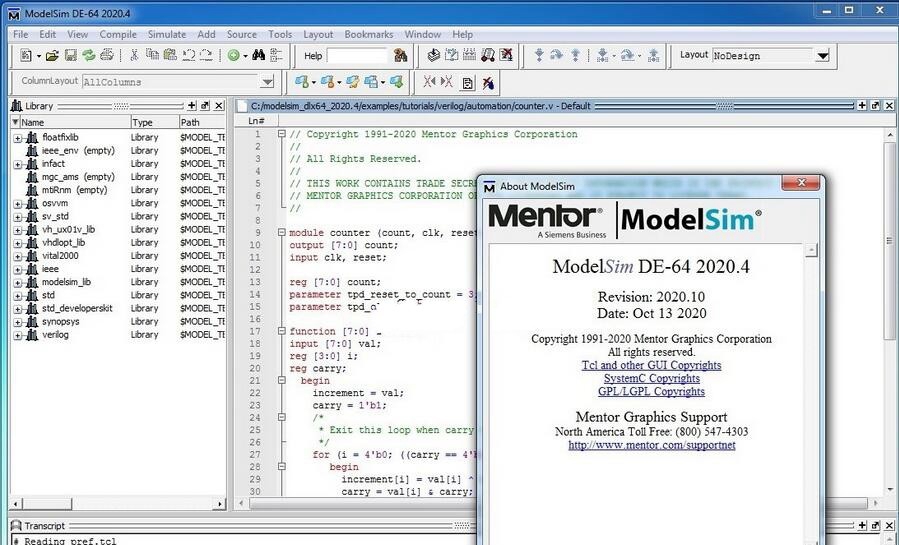Collapse the function block on line 17
The image size is (899, 545).
click(x=282, y=331)
